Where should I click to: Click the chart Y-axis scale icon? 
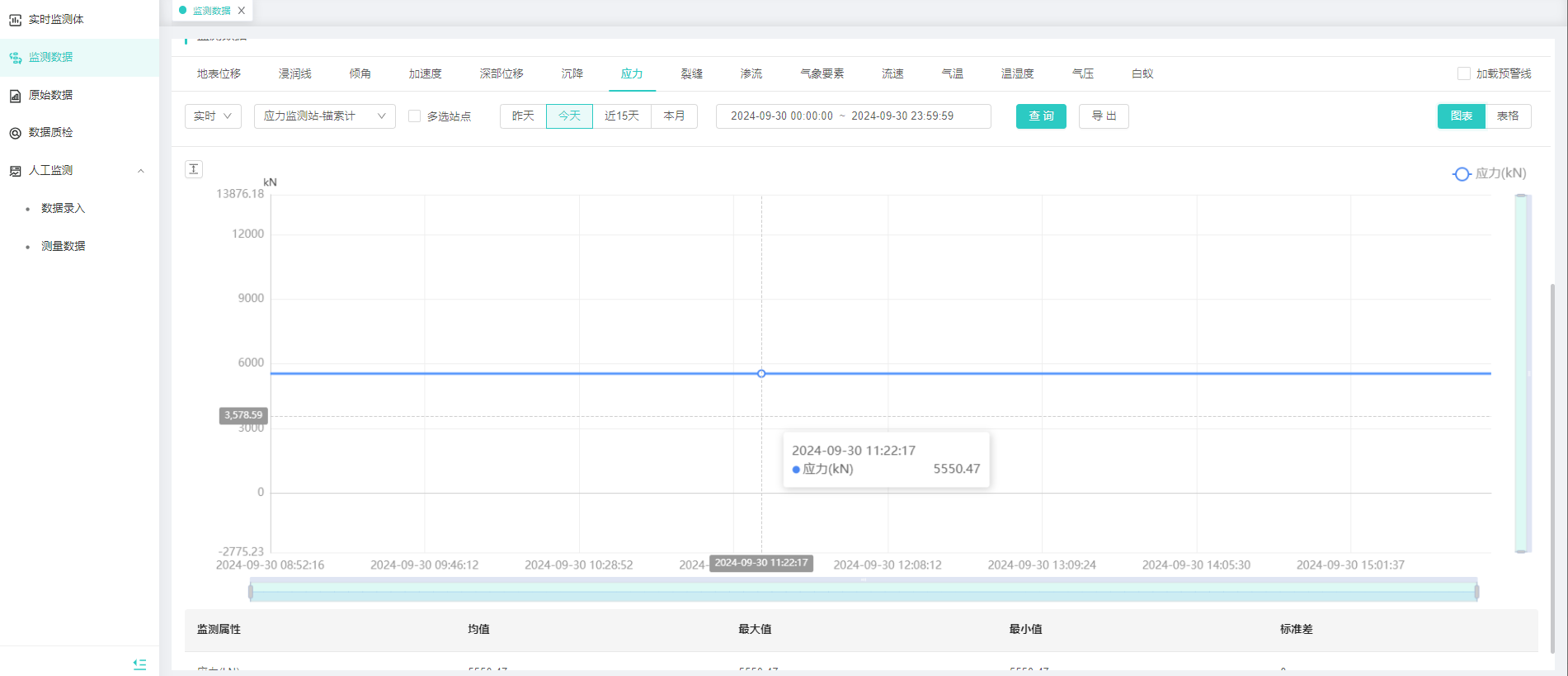click(194, 169)
